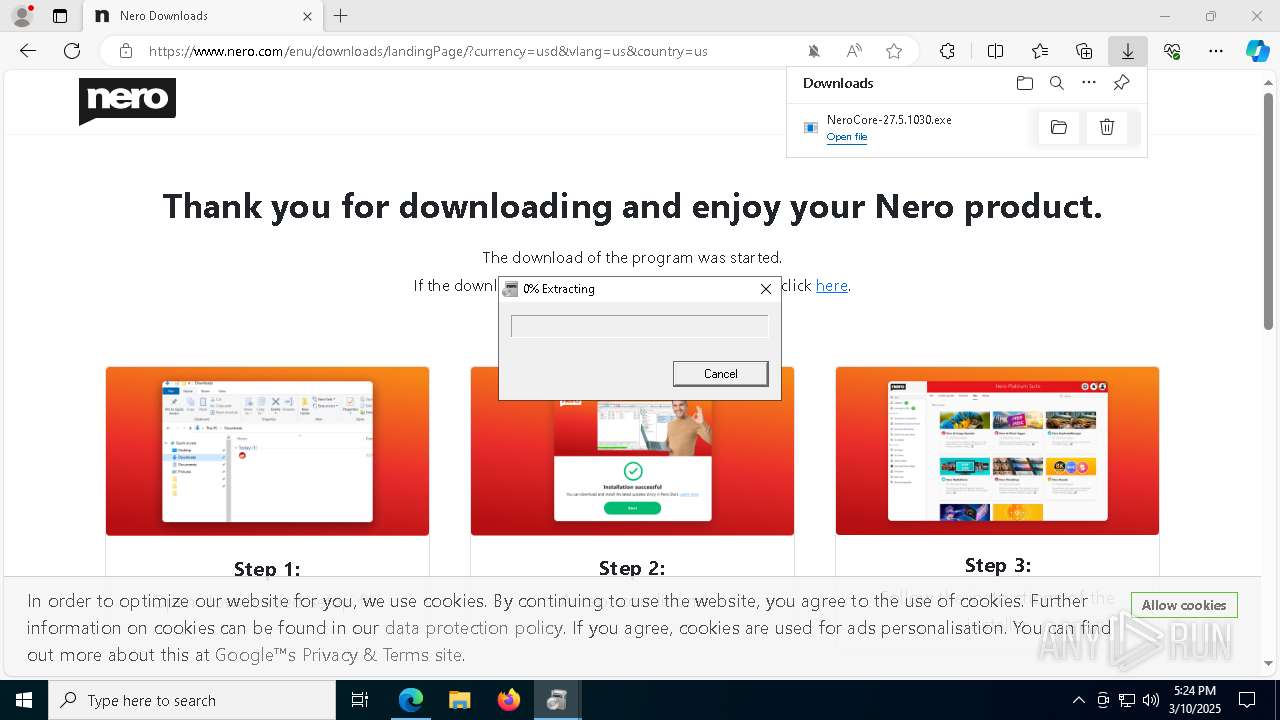Open Windows Start menu

[24, 700]
